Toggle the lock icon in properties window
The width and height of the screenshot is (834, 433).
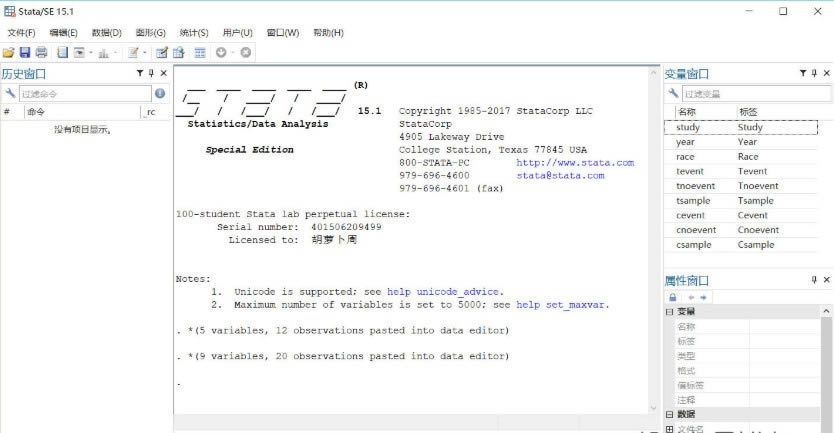point(673,297)
